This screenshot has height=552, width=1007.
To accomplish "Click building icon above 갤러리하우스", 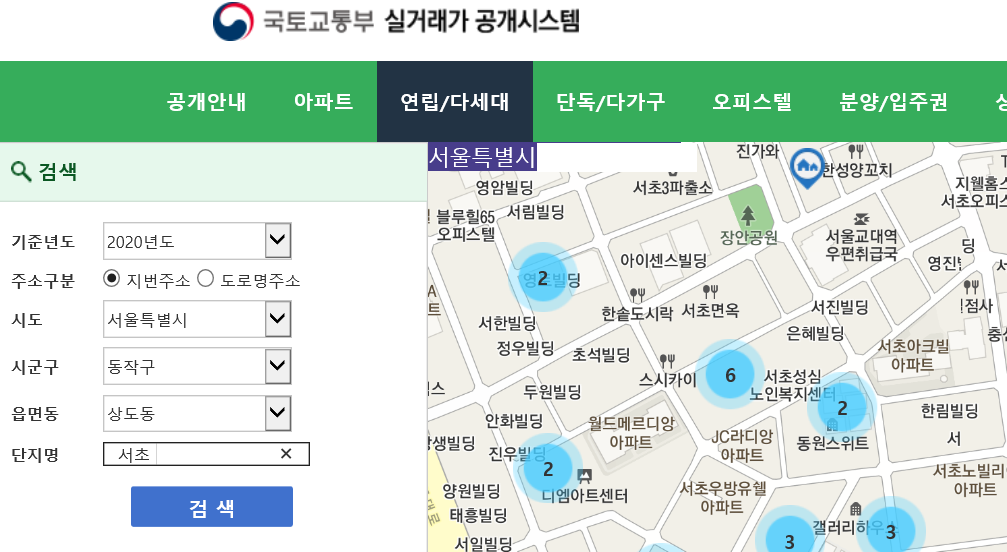I will point(855,509).
